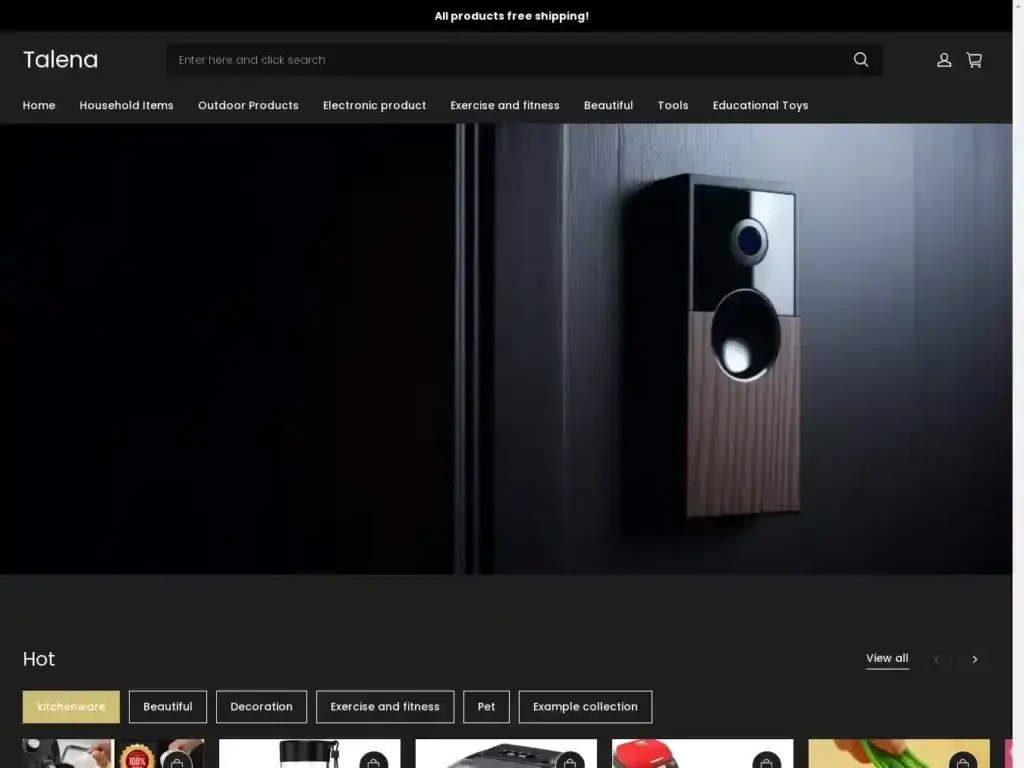Switch to the Decoration collection tab

[x=261, y=706]
